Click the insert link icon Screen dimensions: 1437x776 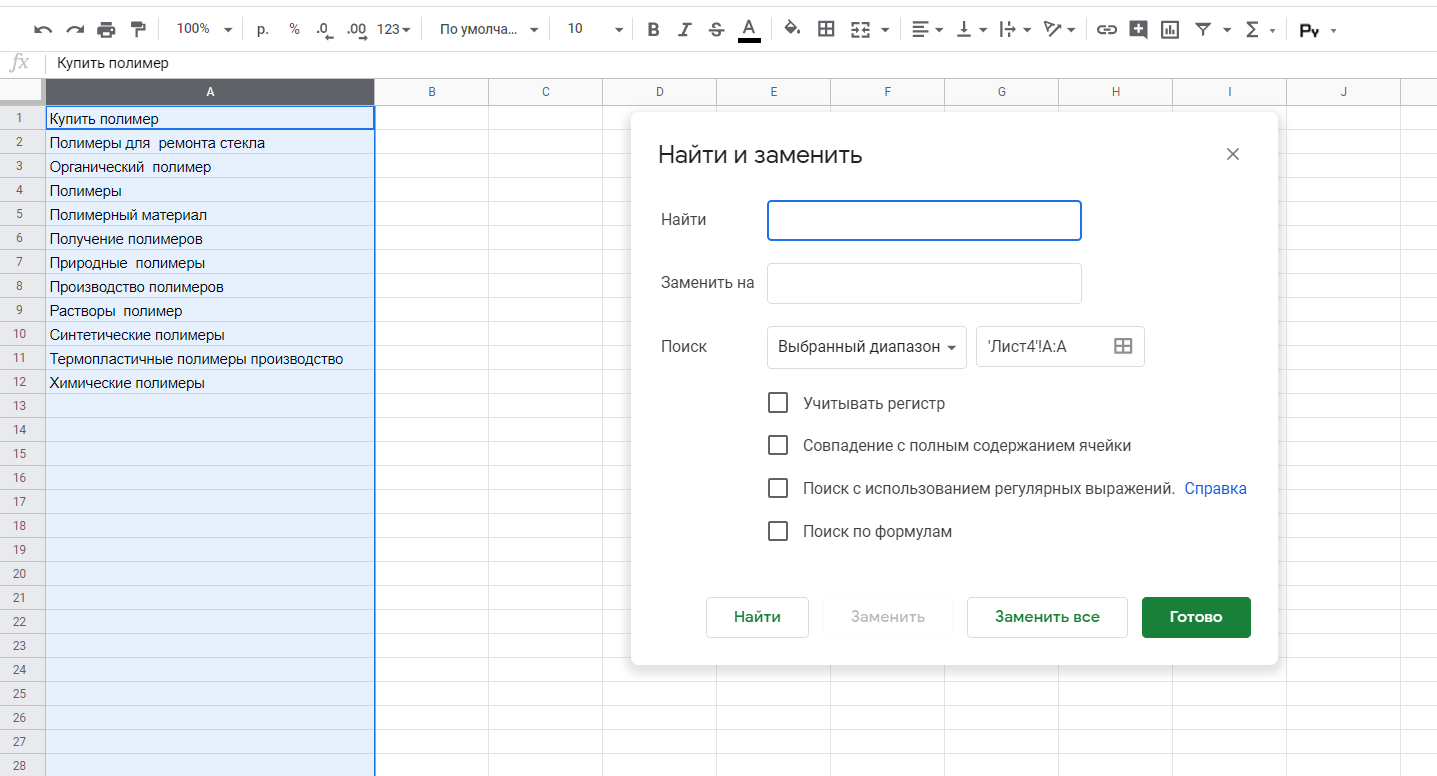pyautogui.click(x=1106, y=30)
